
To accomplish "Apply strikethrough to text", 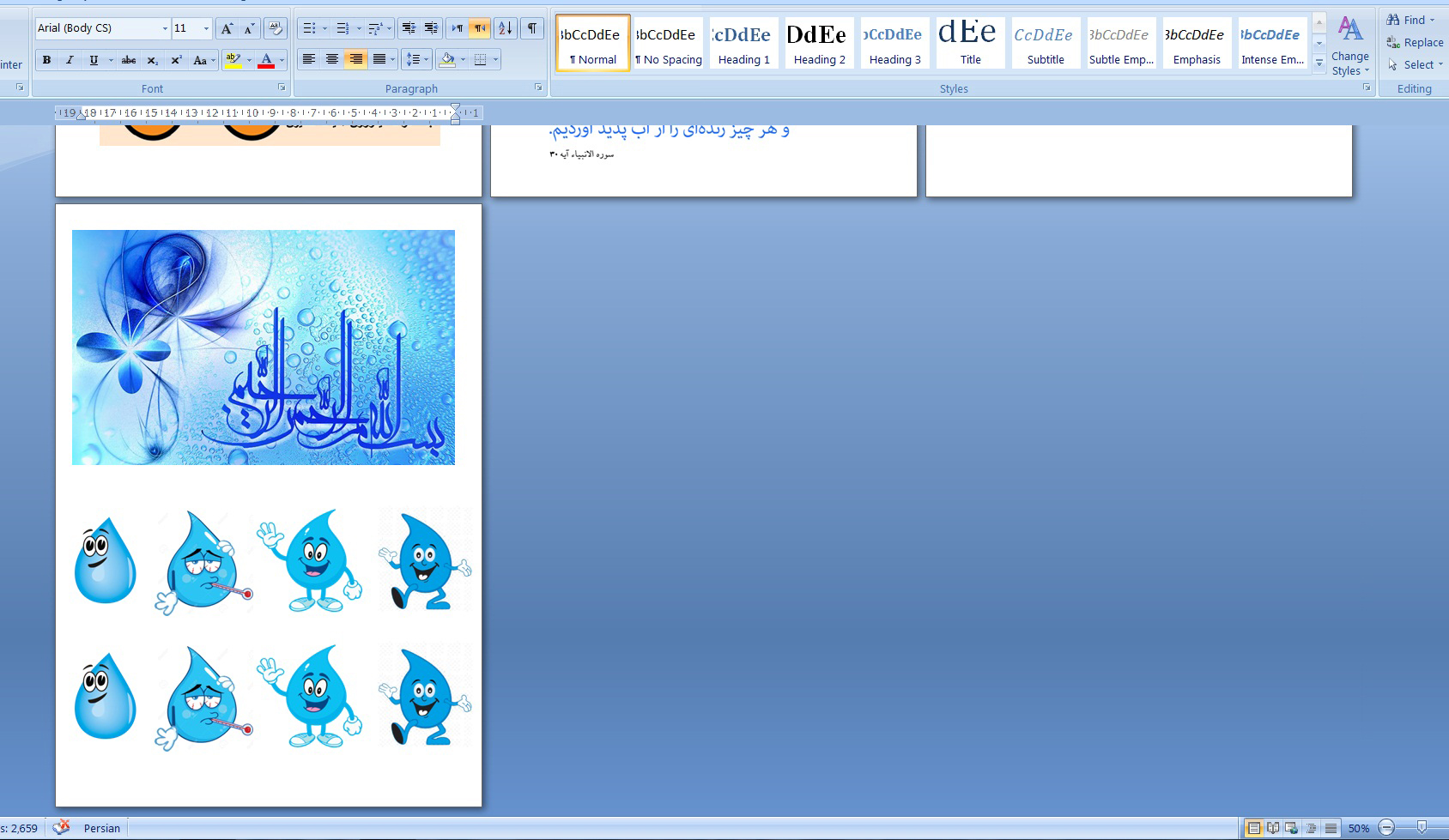I will (129, 60).
